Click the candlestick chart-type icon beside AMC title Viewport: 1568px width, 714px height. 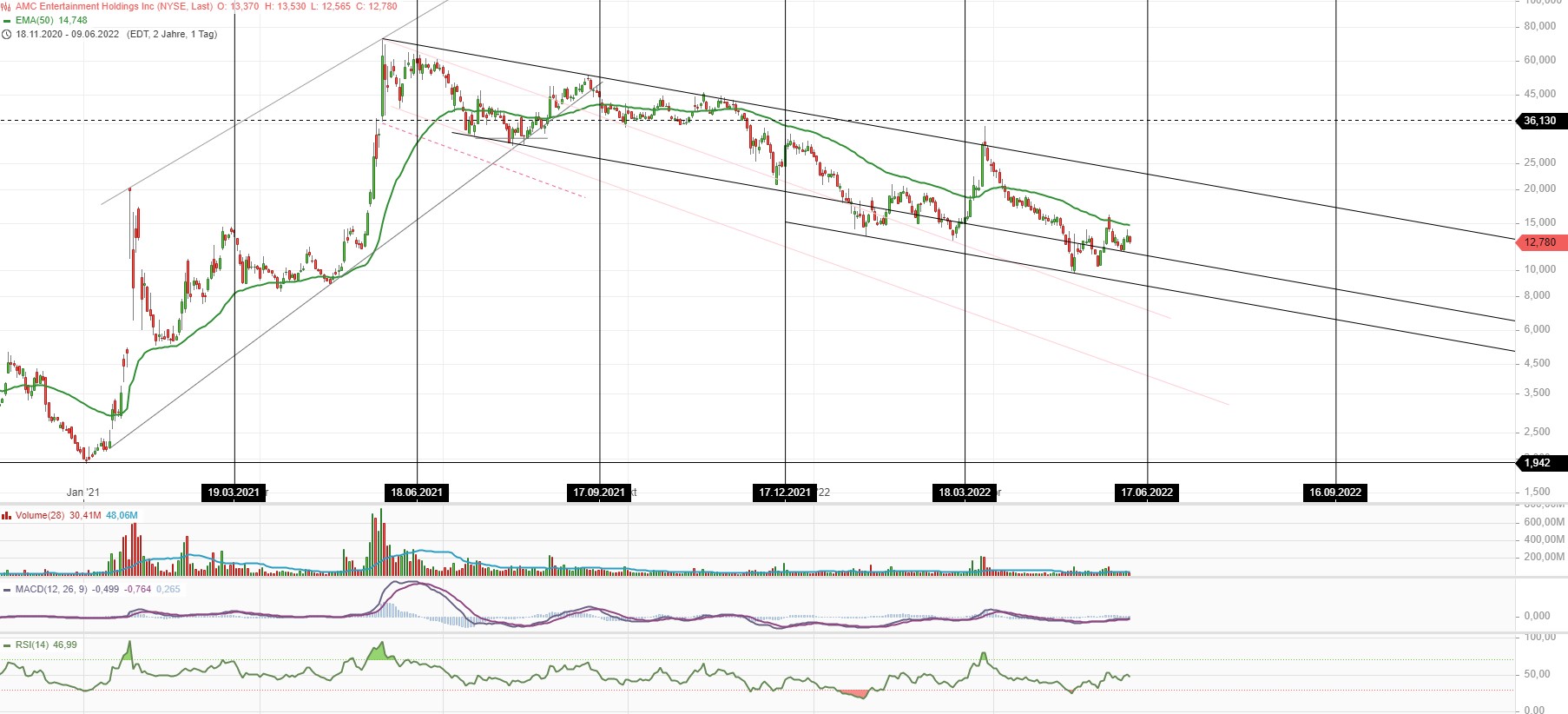coord(7,6)
